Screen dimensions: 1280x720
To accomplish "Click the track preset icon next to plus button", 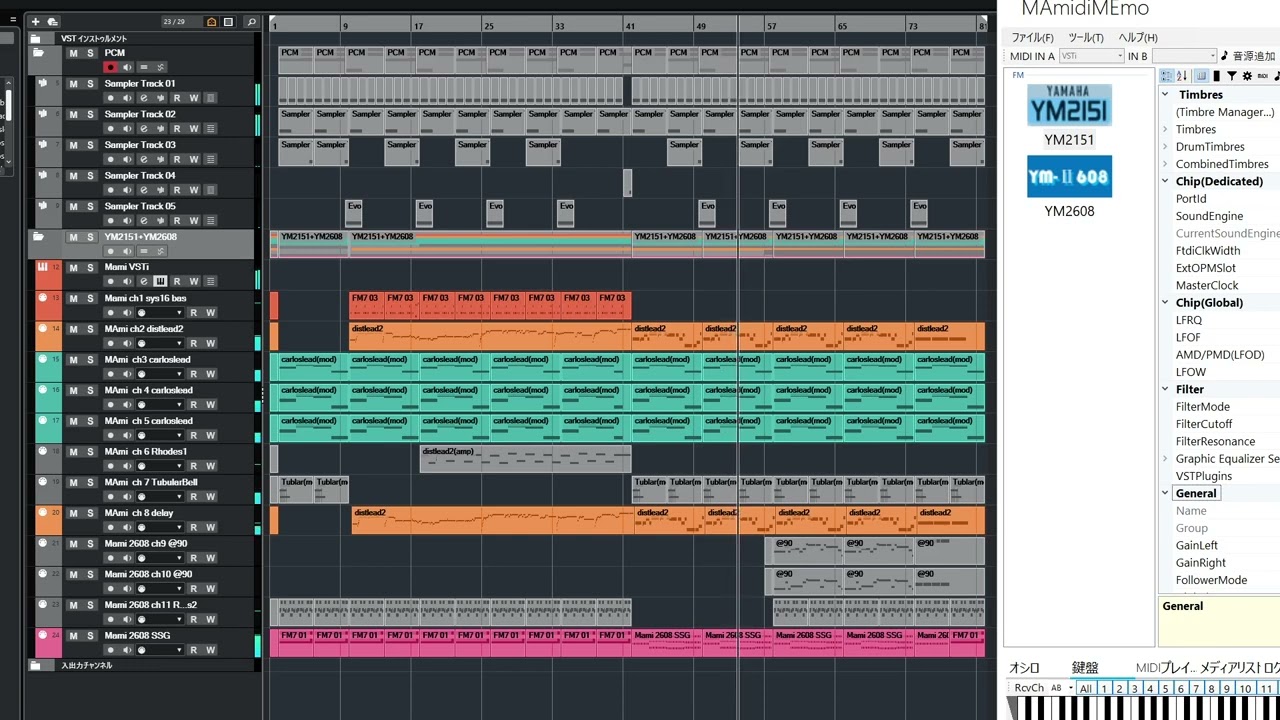I will tap(52, 21).
